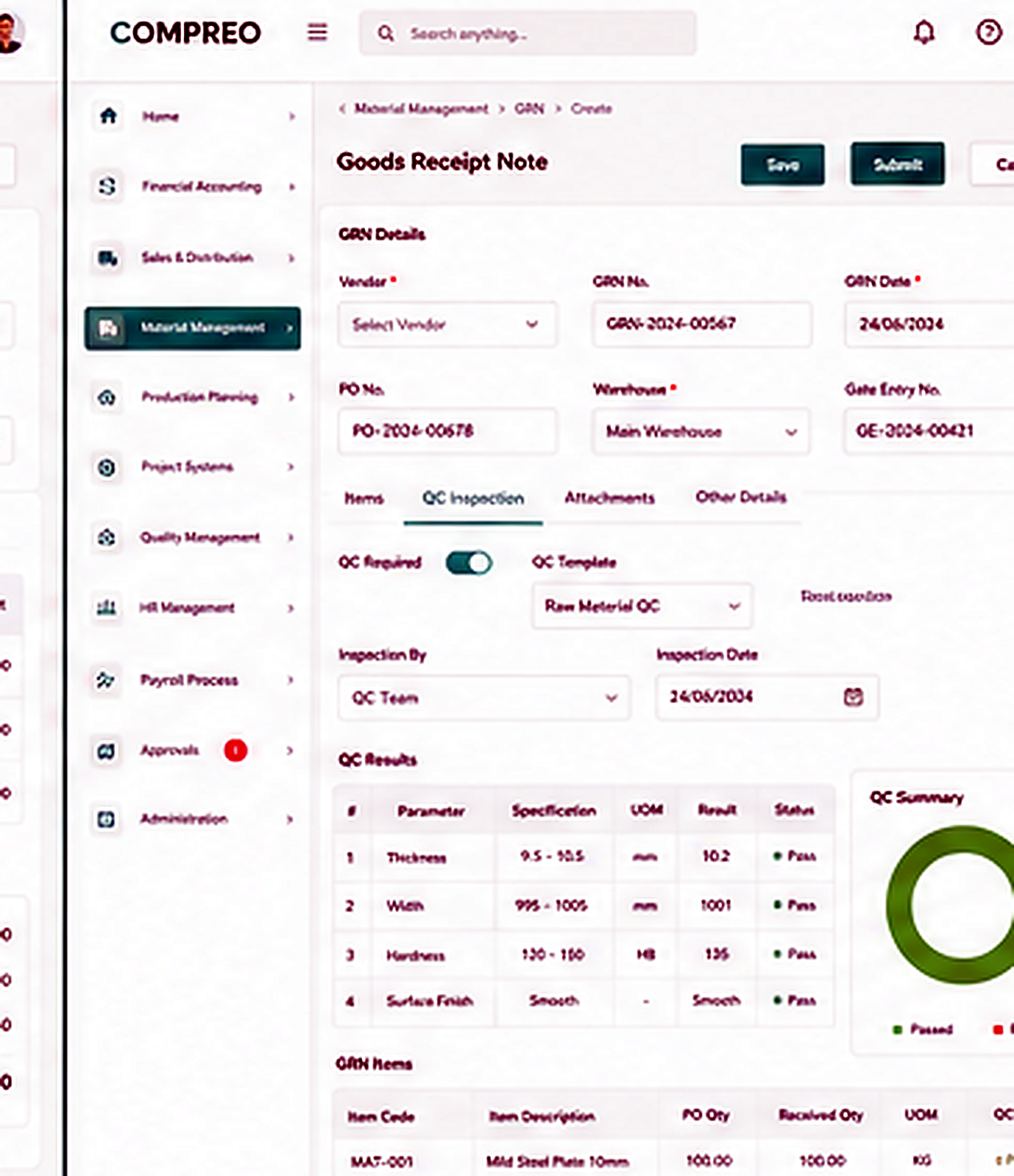Open the QC Team inspection dropdown
Viewport: 1014px width, 1176px height.
[485, 698]
